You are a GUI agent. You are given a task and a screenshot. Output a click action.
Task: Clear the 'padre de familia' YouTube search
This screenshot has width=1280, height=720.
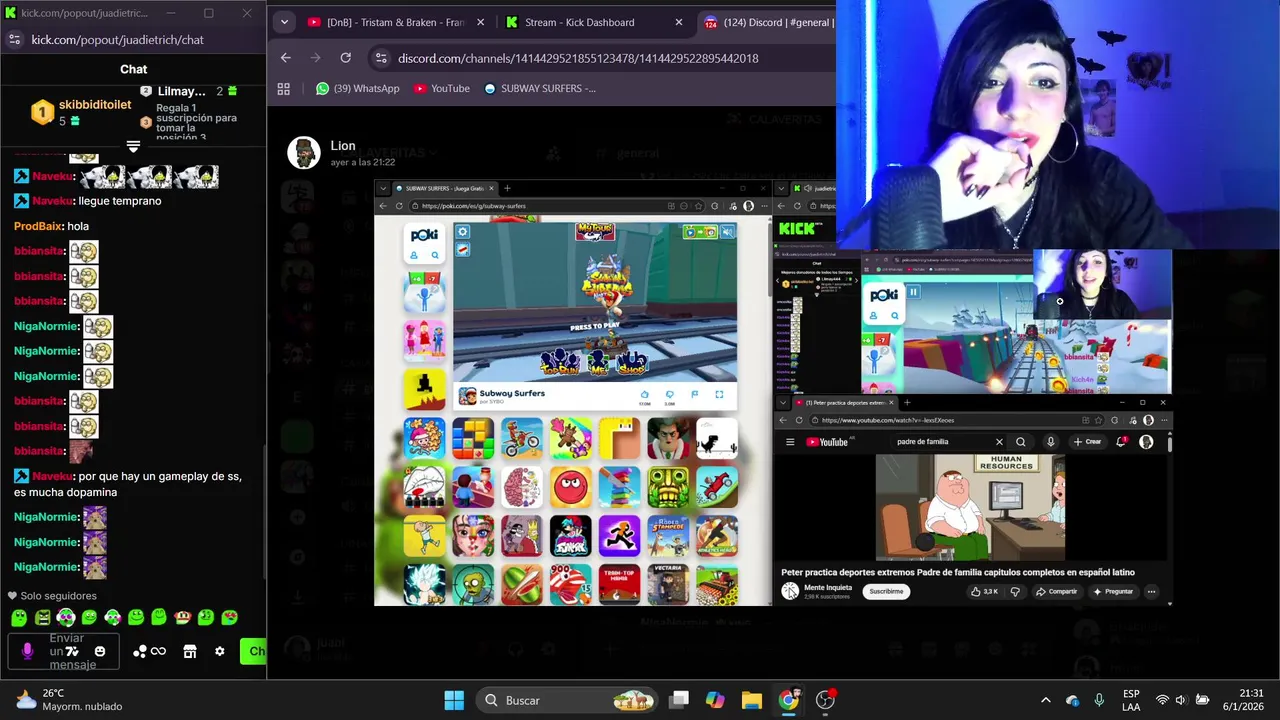pos(999,442)
